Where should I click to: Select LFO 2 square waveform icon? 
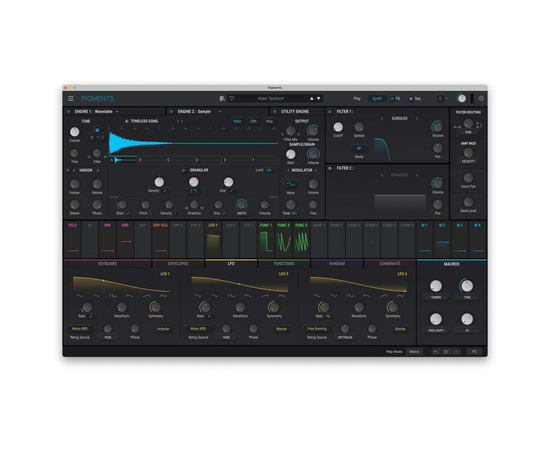tap(231, 296)
